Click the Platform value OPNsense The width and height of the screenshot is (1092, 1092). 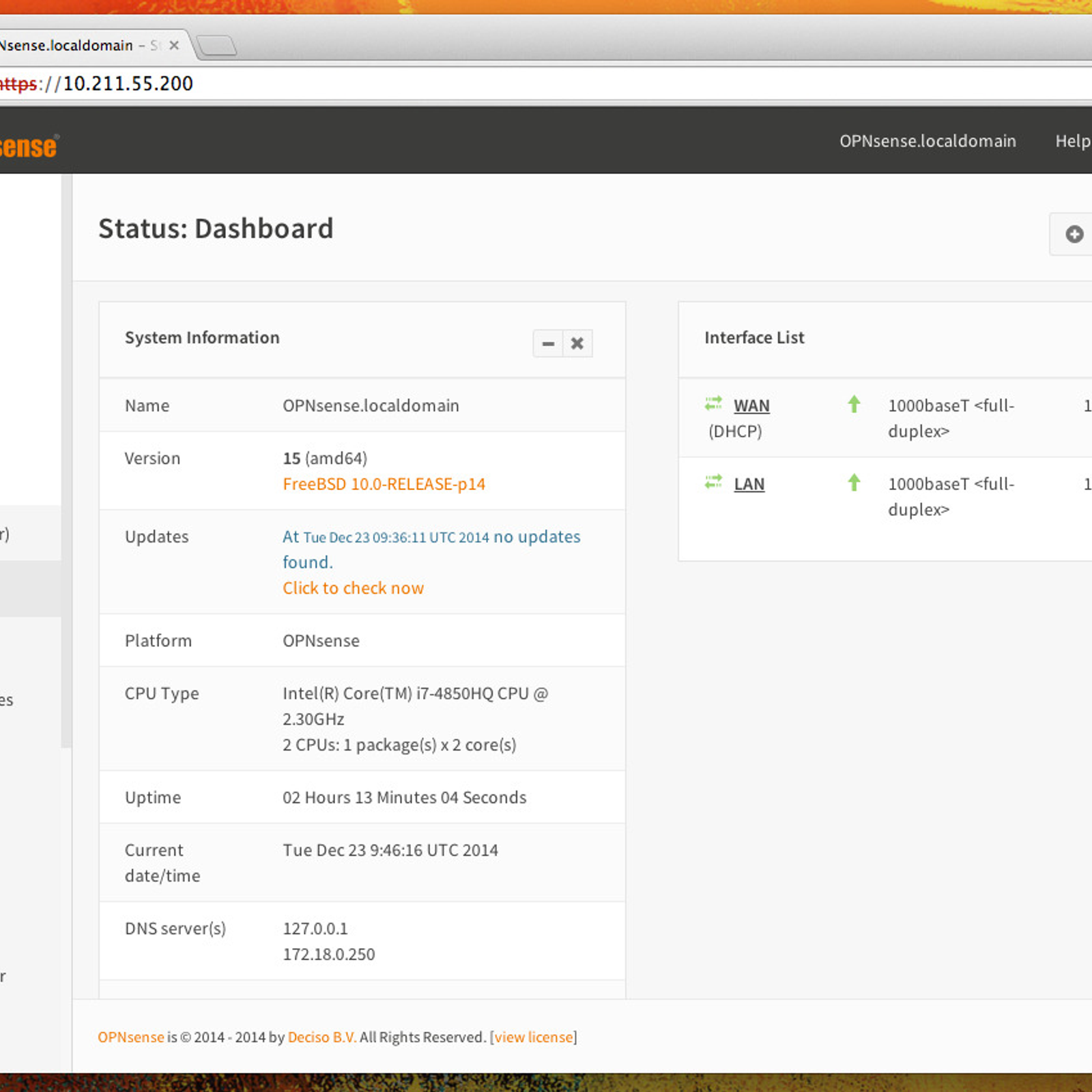pos(321,640)
